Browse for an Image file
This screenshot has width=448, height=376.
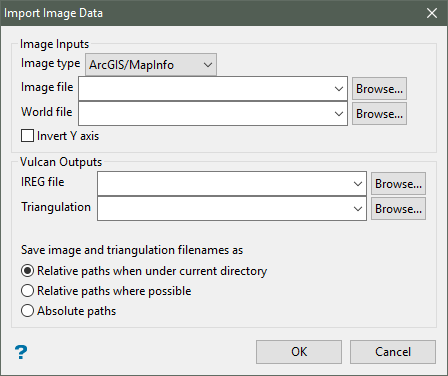[379, 89]
